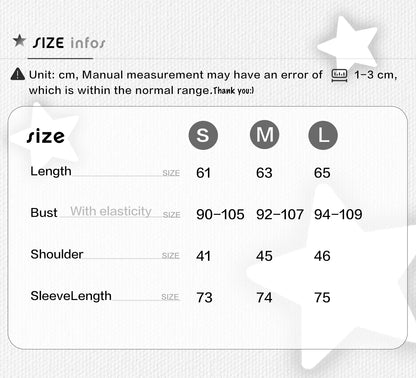Click the white star behind size label
Viewport: 416px width, 378px height.
(45, 135)
